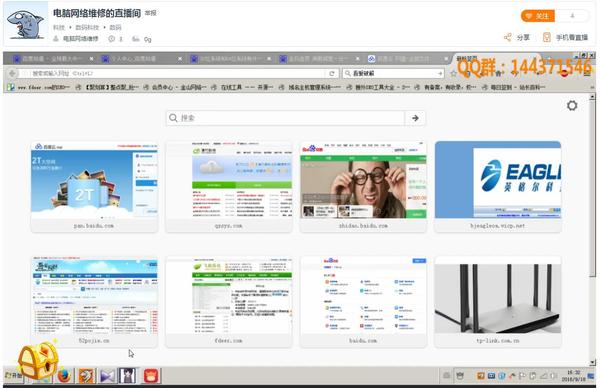Open 手机看直播 phone viewing option
The width and height of the screenshot is (600, 388).
[565, 37]
